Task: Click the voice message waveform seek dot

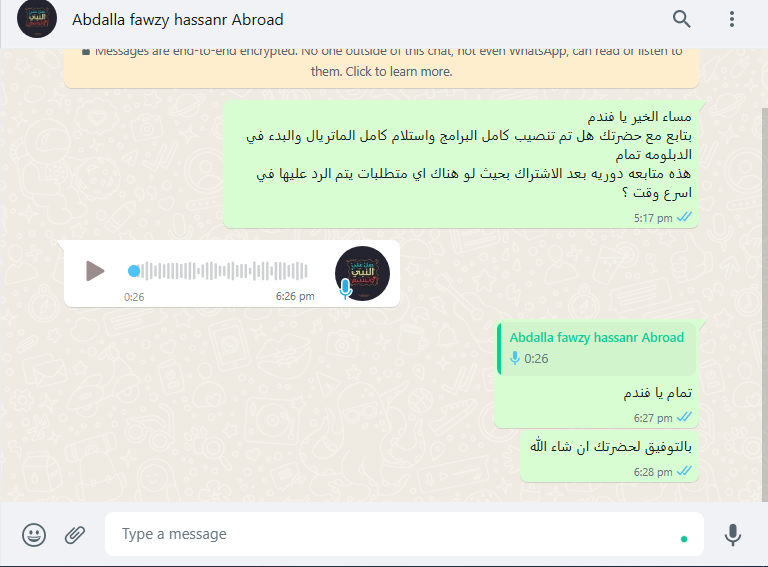Action: click(134, 271)
